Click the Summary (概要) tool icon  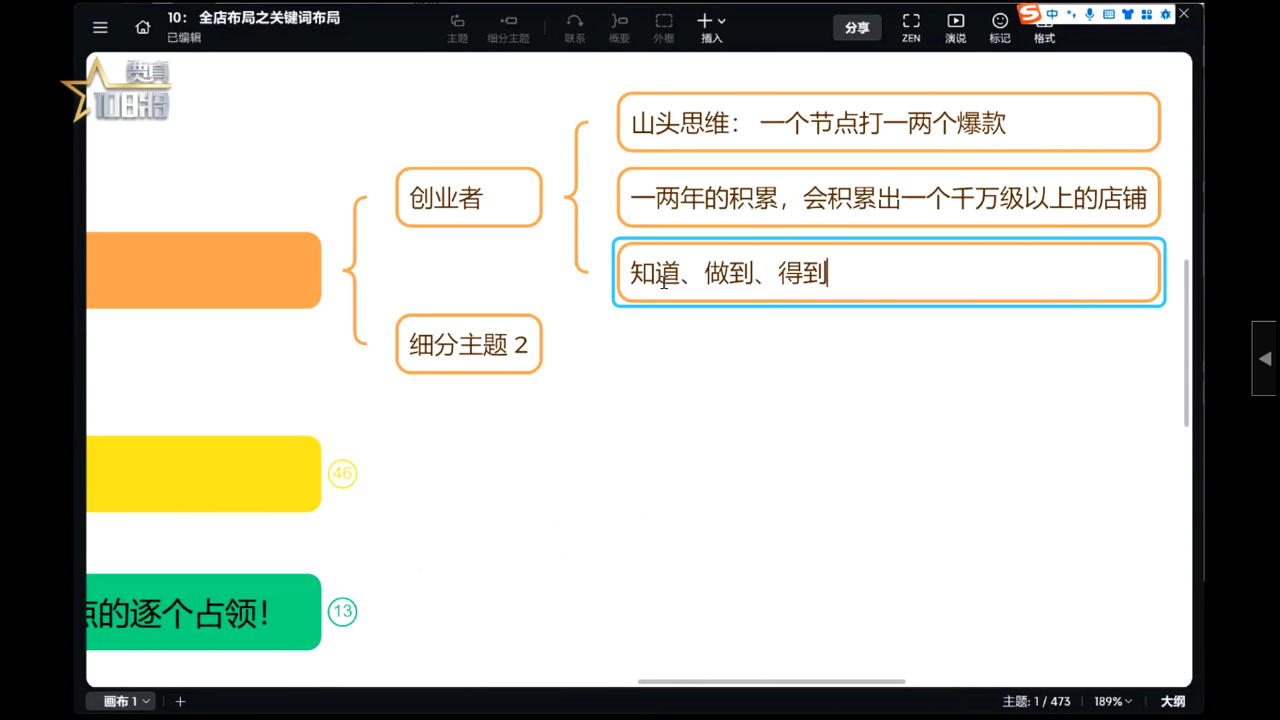tap(619, 27)
